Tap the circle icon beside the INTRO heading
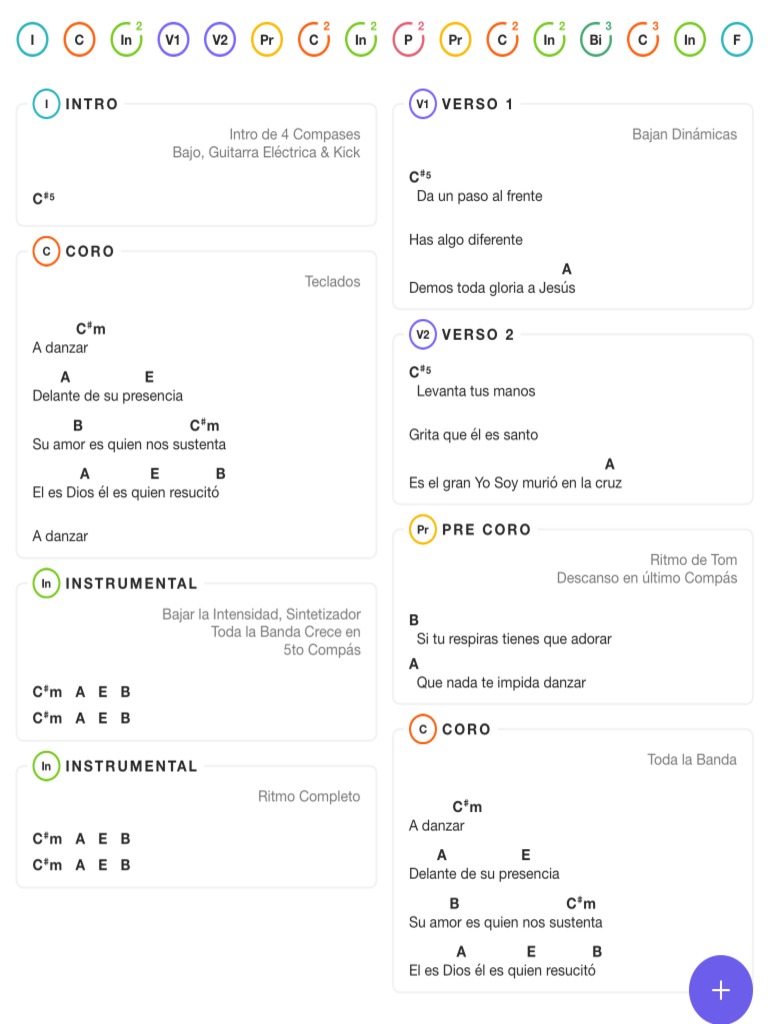The height and width of the screenshot is (1024, 768). pyautogui.click(x=47, y=104)
